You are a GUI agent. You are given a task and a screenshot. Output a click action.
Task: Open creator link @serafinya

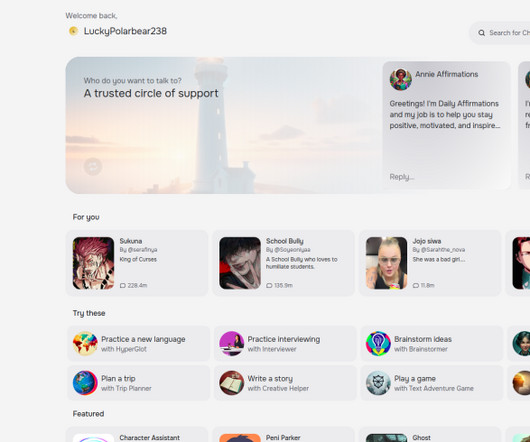(142, 250)
